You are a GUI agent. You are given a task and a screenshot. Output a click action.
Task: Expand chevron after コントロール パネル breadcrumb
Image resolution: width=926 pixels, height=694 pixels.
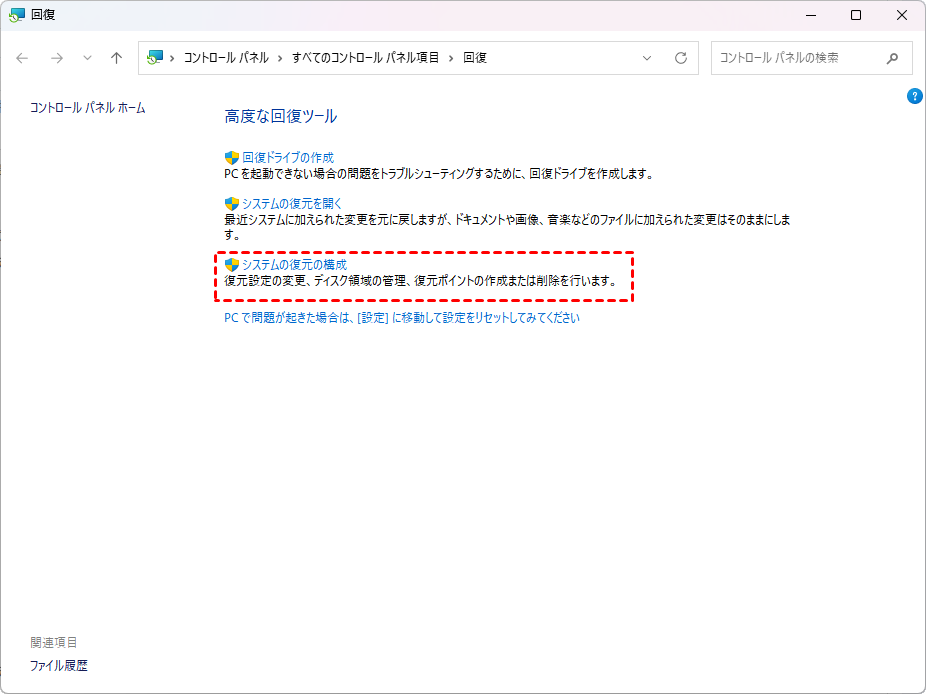point(281,58)
